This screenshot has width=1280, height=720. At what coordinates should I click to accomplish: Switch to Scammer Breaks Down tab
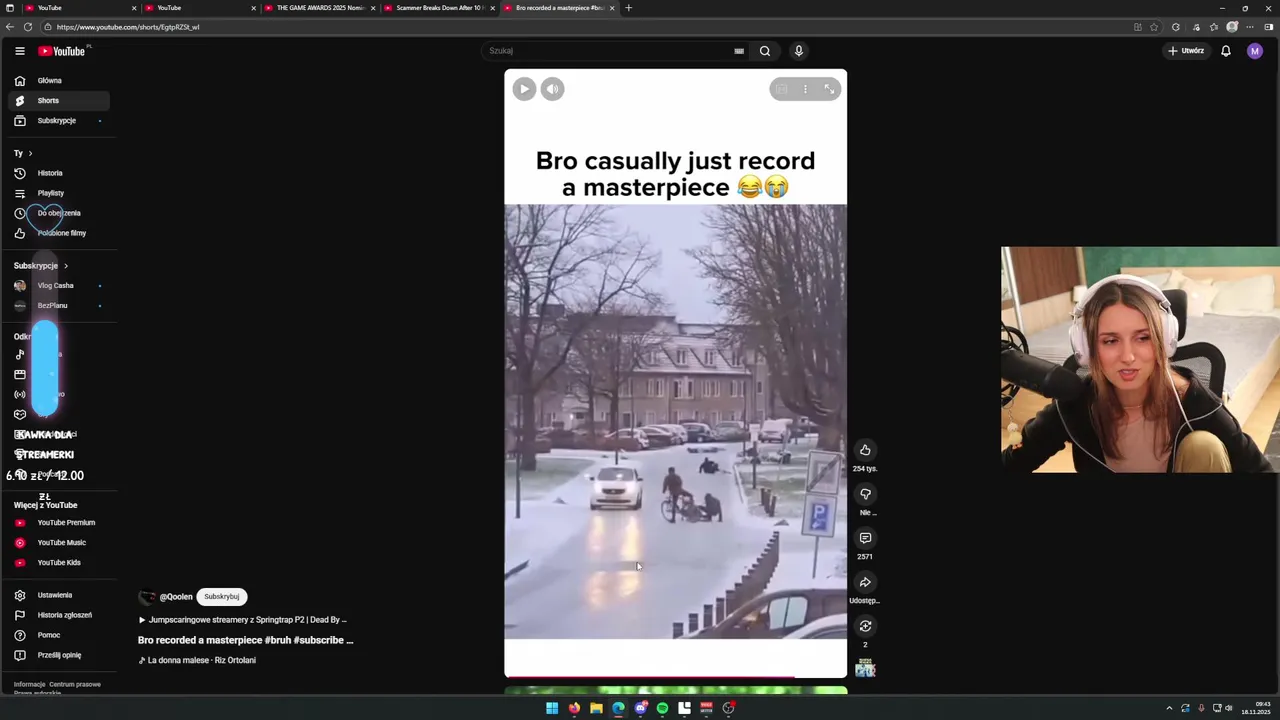[x=438, y=8]
